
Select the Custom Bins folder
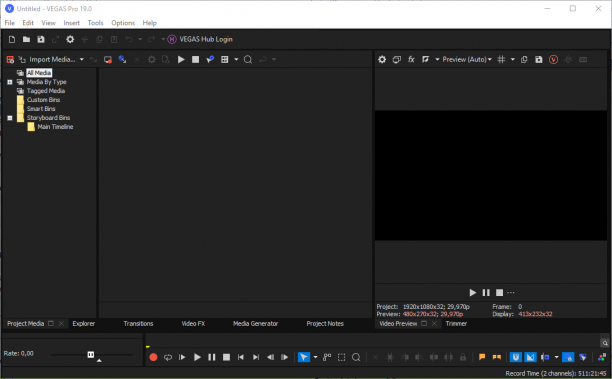tap(43, 100)
